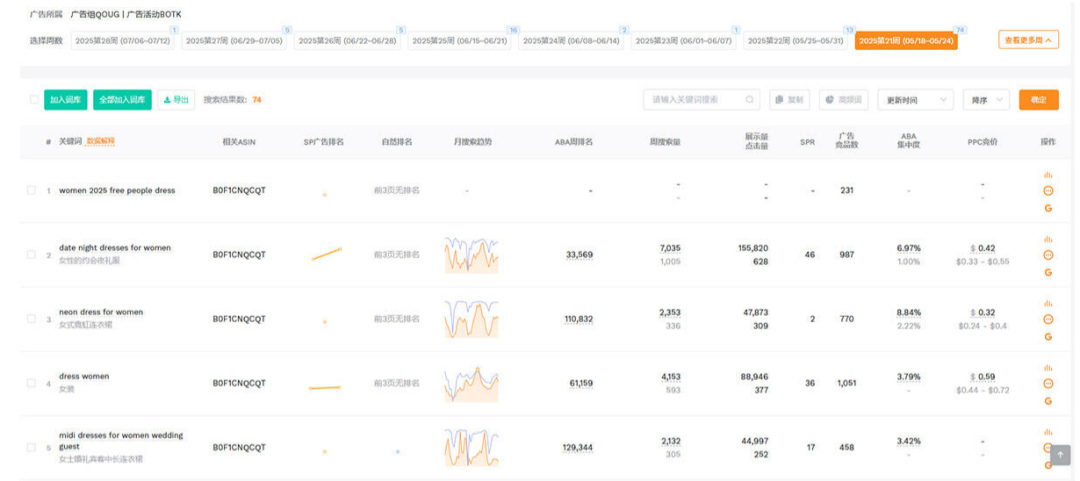Select week tab 2025第23周 (06/01~06/07)
1080x481 pixels.
[x=683, y=41]
